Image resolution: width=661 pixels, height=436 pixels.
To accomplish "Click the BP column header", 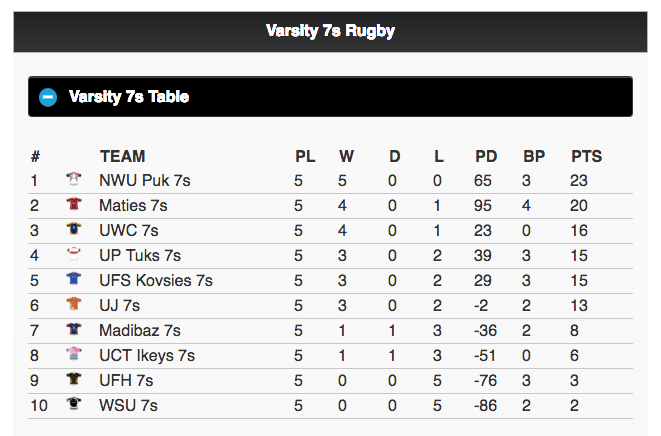I will (534, 156).
